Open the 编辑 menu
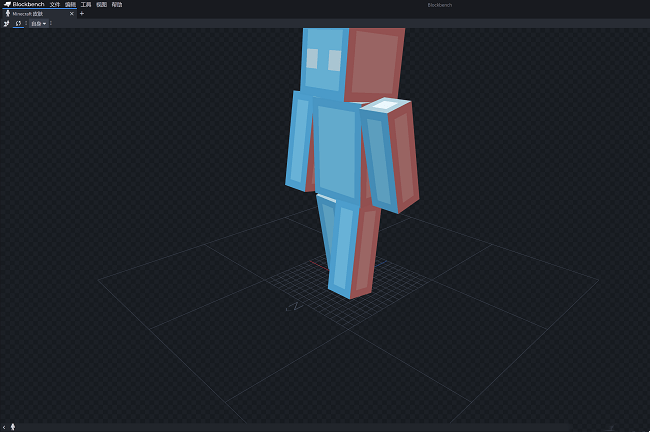The image size is (650, 432). (70, 4)
